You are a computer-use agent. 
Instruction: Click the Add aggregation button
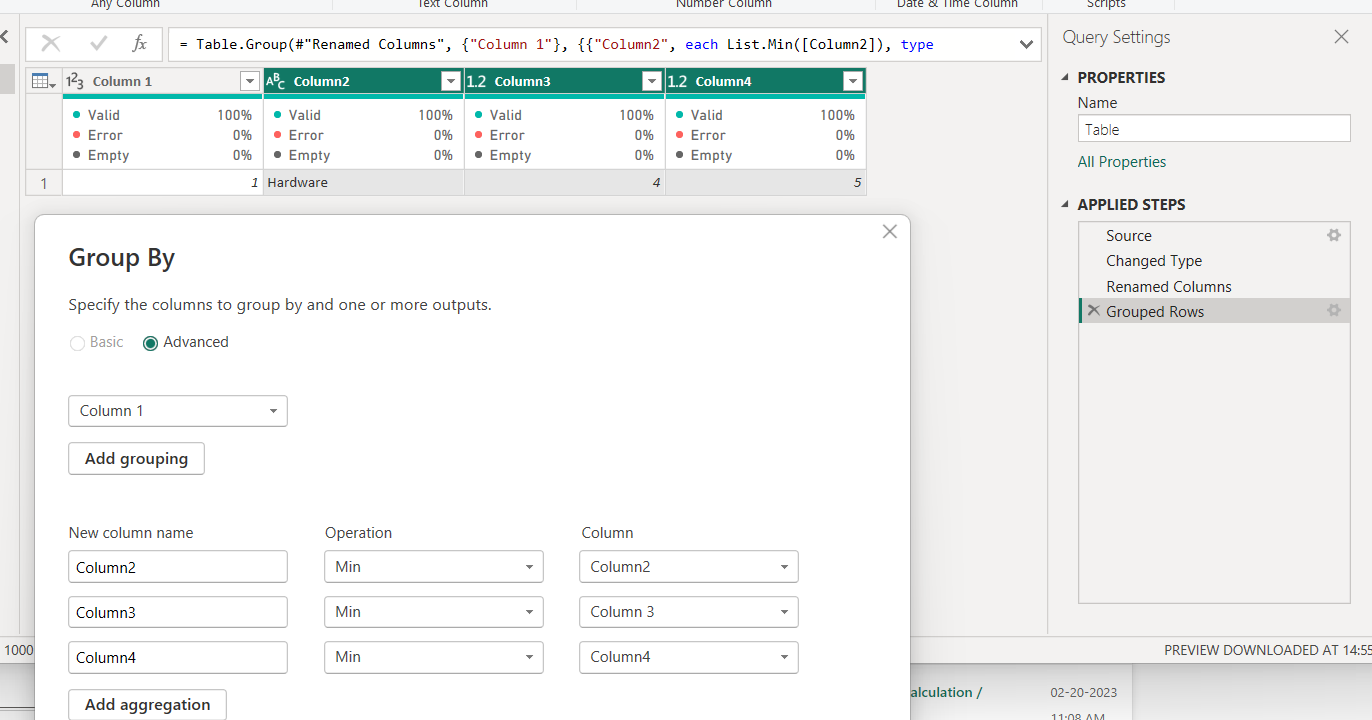147,705
